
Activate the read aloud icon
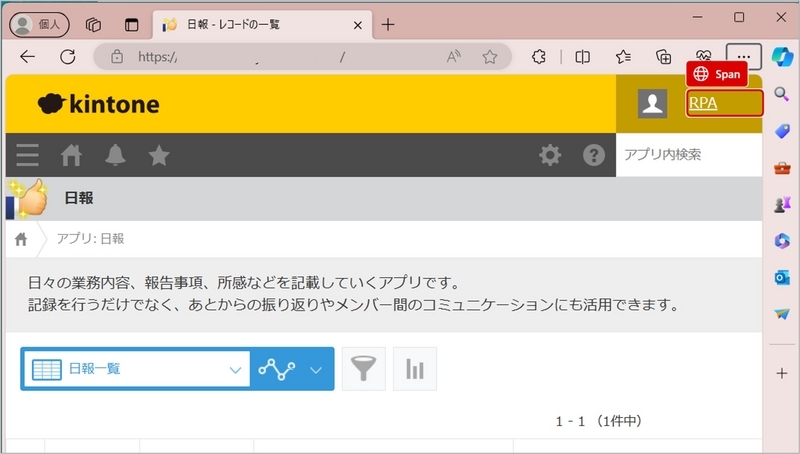point(454,57)
